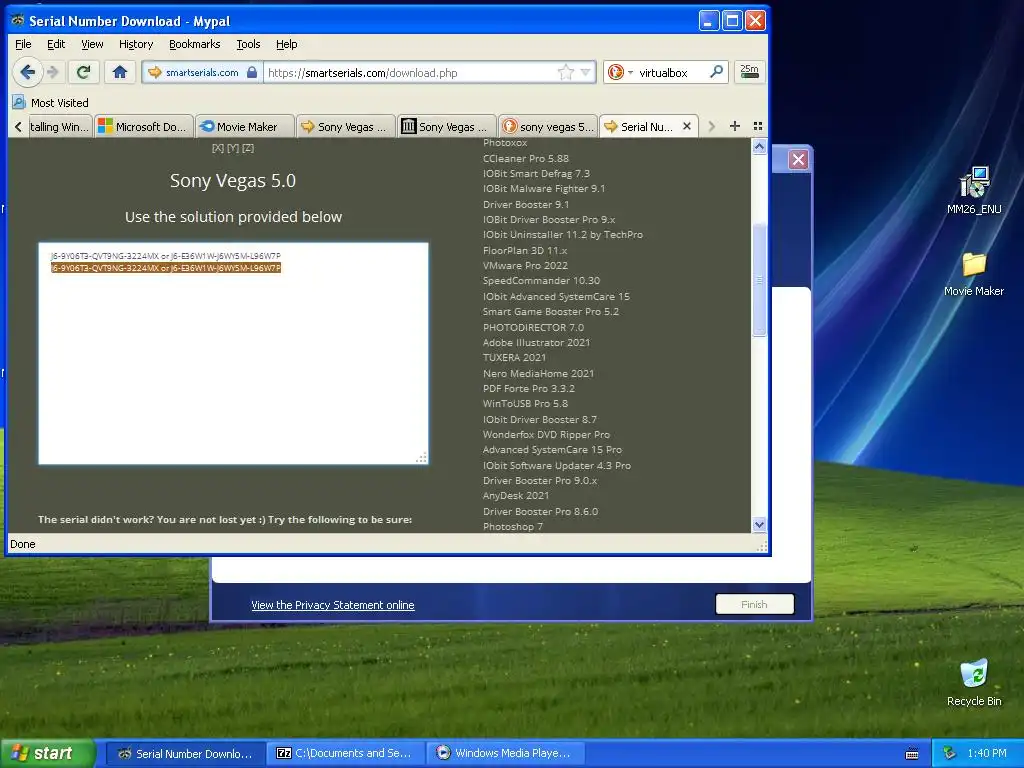Open a new tab with plus button
Viewport: 1024px width, 768px height.
pos(735,126)
